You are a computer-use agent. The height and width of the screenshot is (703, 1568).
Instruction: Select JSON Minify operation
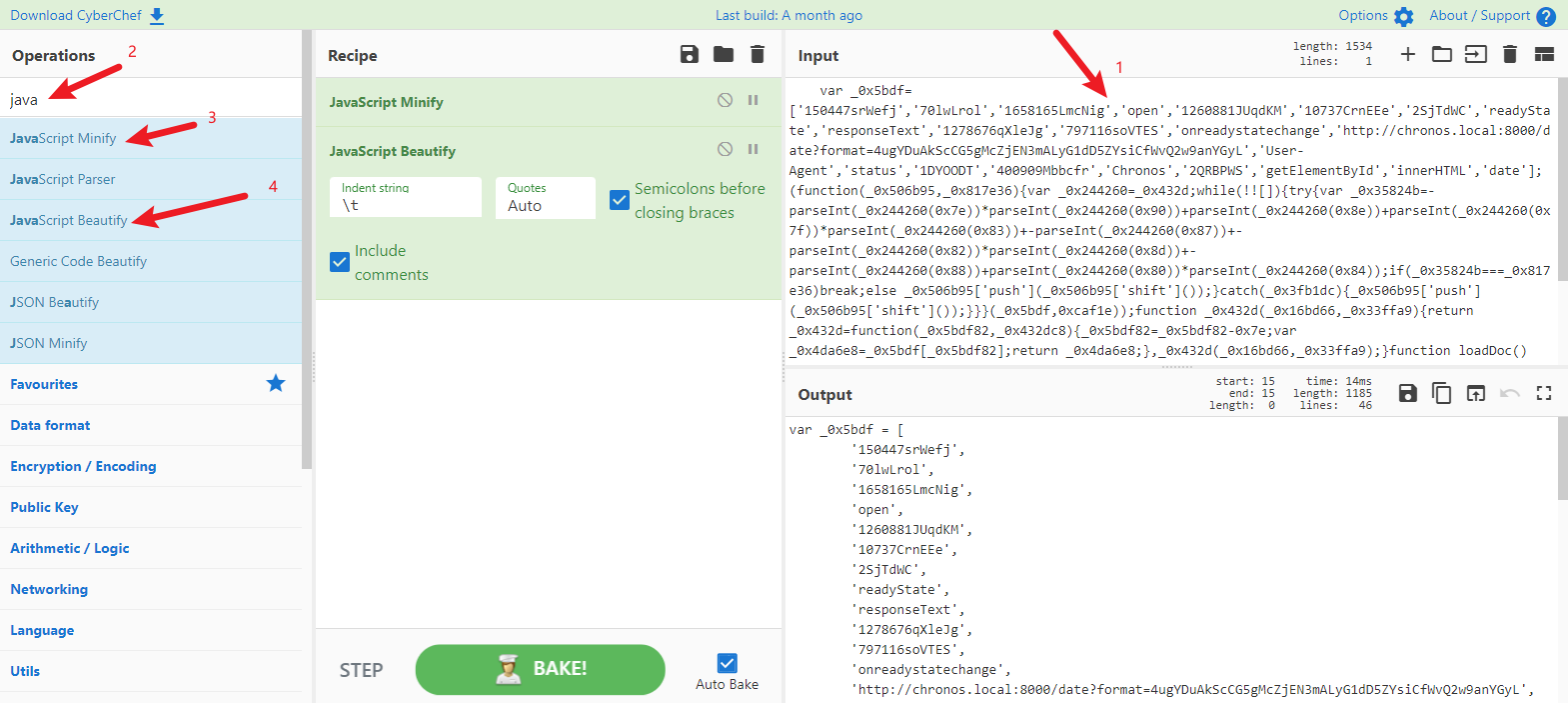pyautogui.click(x=150, y=343)
